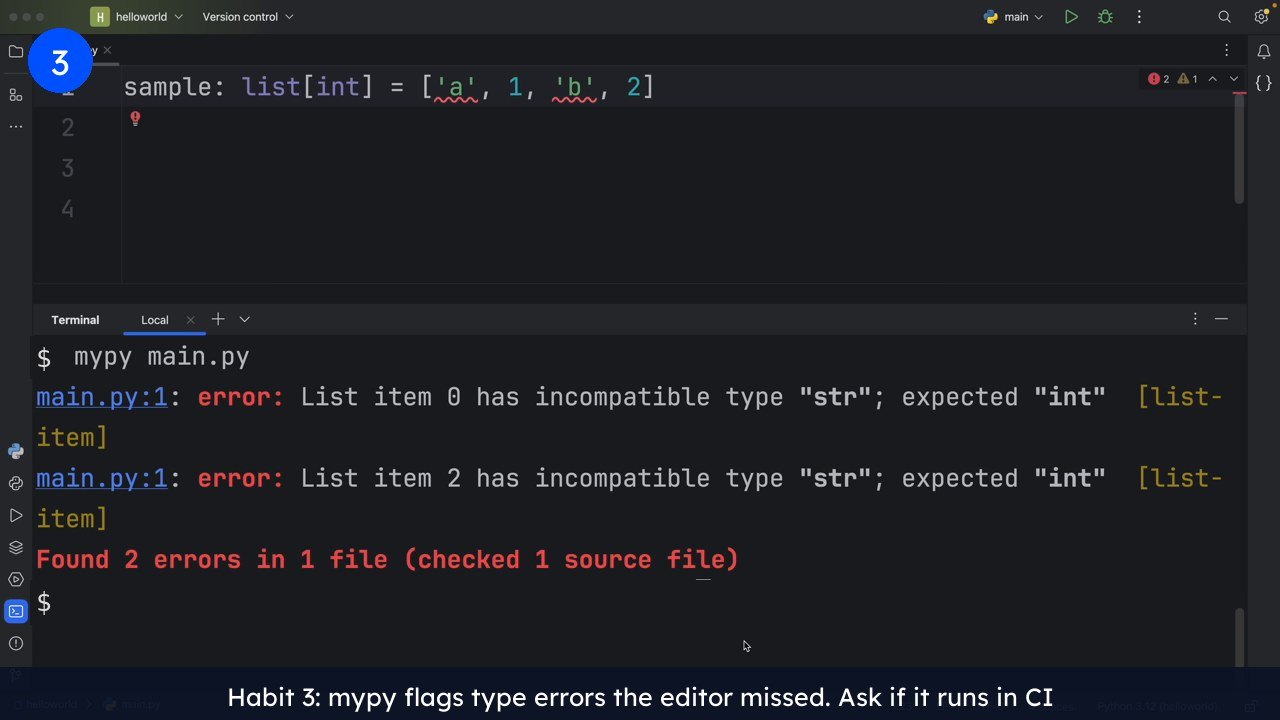Open the Run tool window triangle icon in the left sidebar
The height and width of the screenshot is (720, 1280).
coord(15,515)
